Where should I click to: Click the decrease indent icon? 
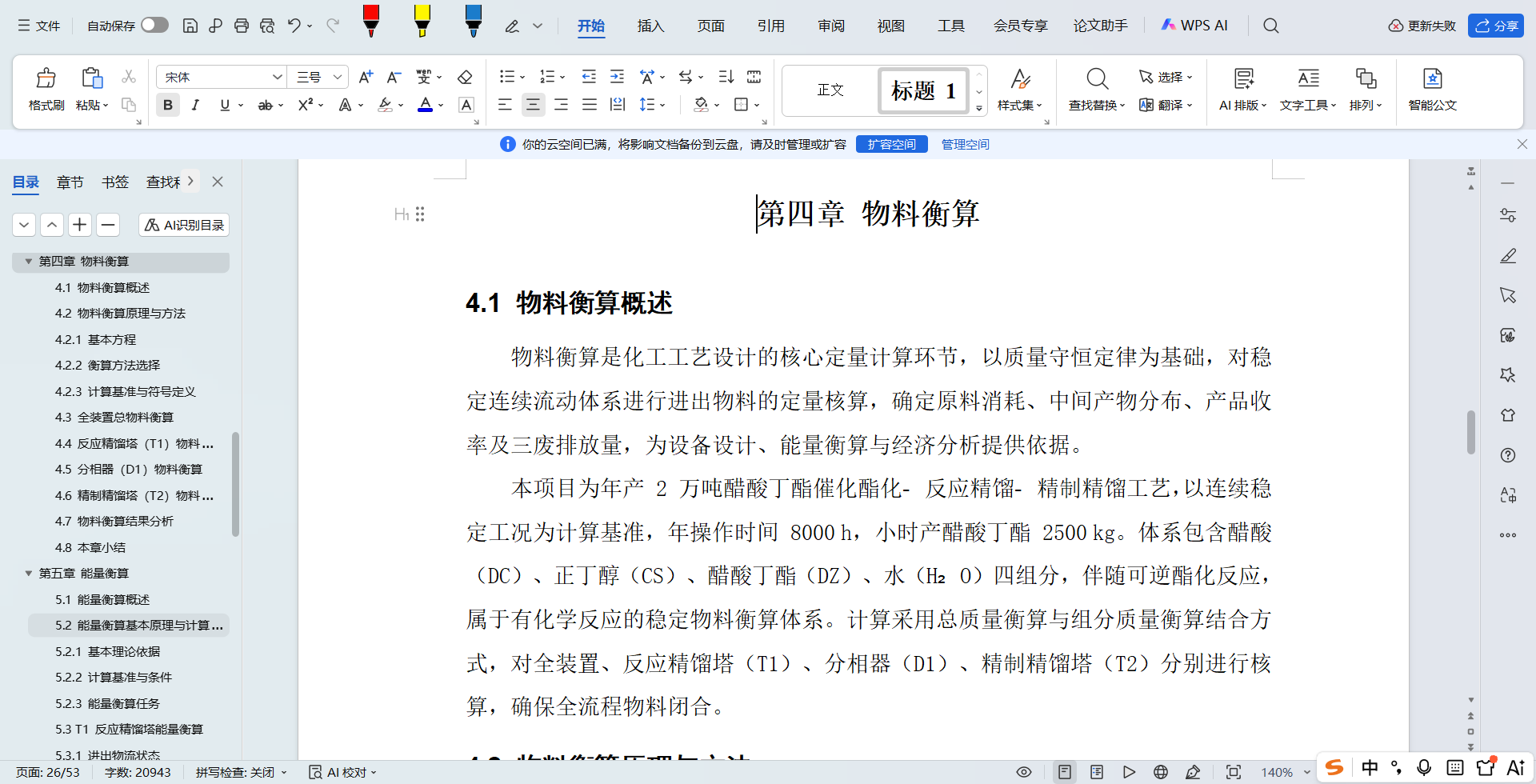[x=589, y=77]
